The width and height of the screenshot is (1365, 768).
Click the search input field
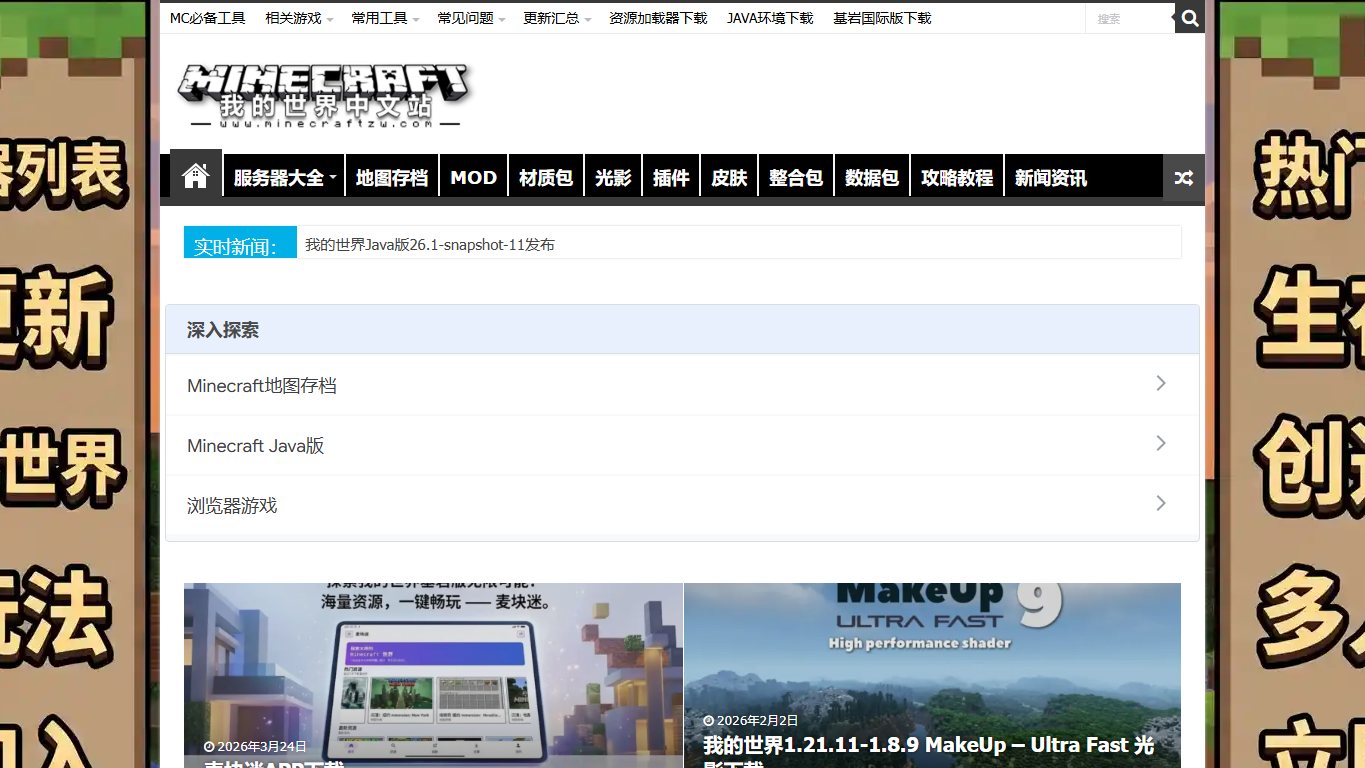(1130, 18)
